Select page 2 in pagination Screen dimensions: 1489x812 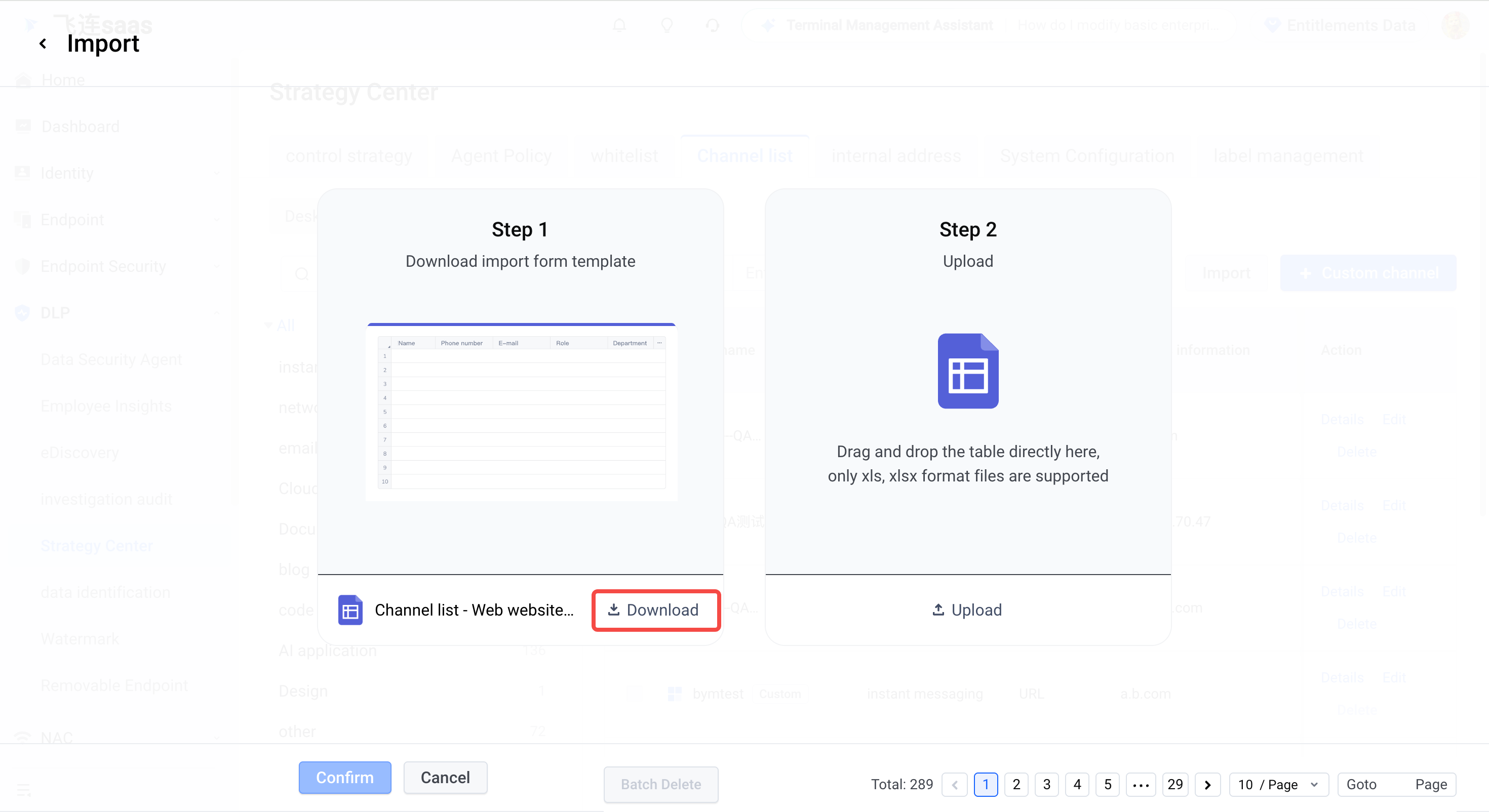click(1016, 785)
